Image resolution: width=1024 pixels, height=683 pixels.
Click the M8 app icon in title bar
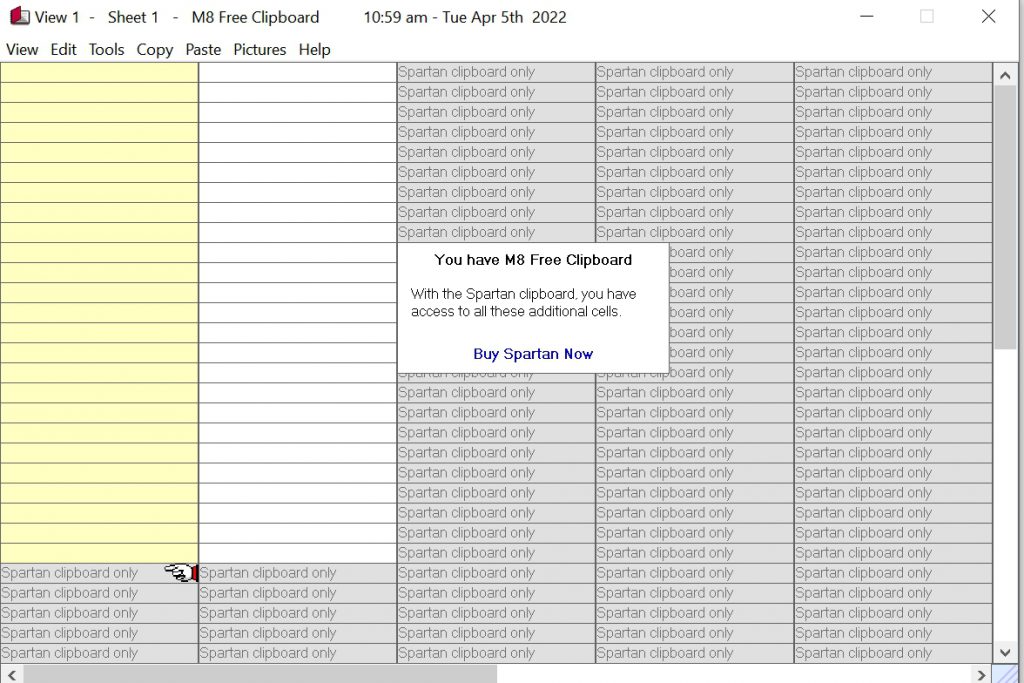click(20, 17)
